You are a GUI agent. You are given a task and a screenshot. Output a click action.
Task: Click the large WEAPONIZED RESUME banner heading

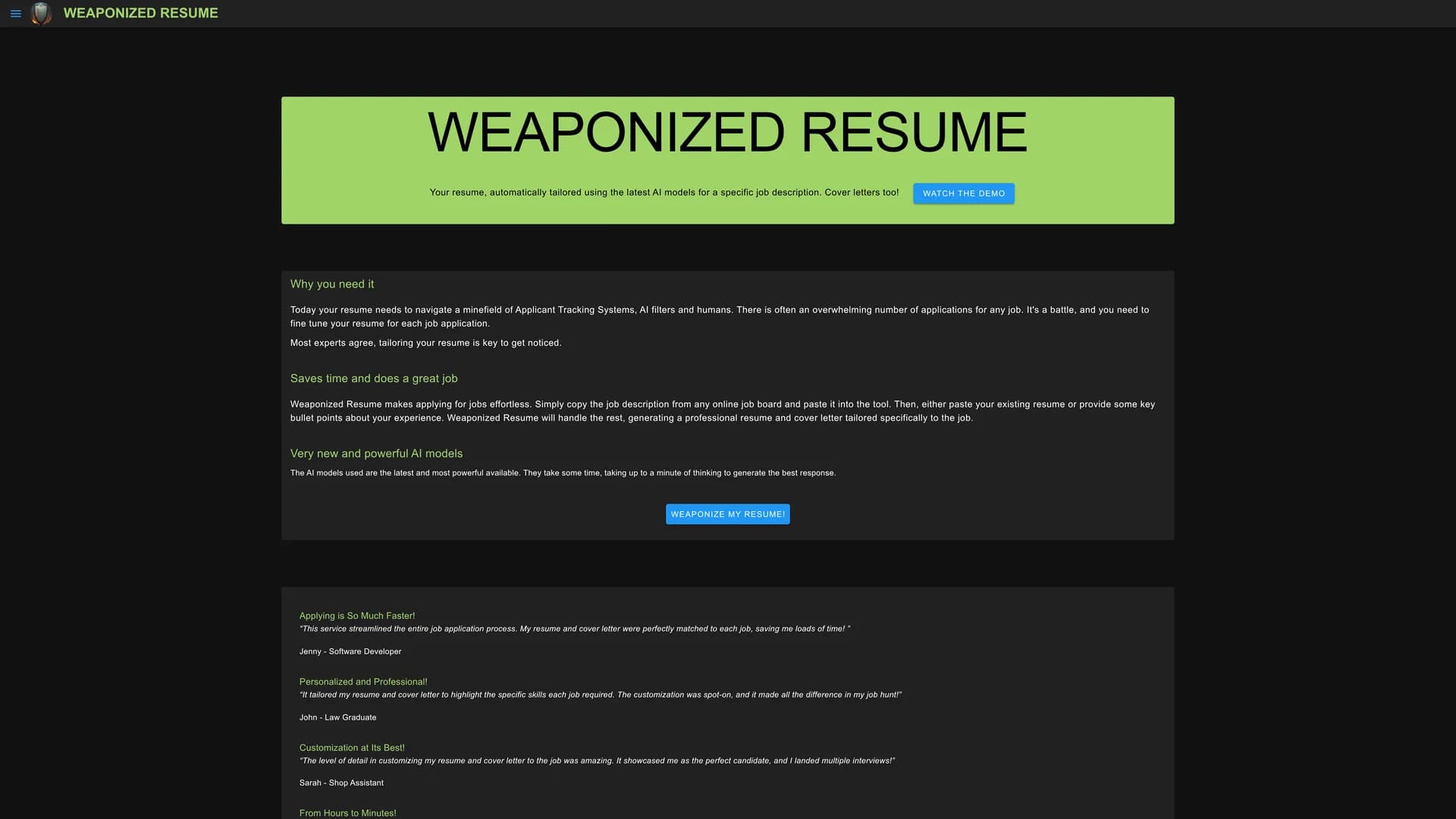(727, 133)
